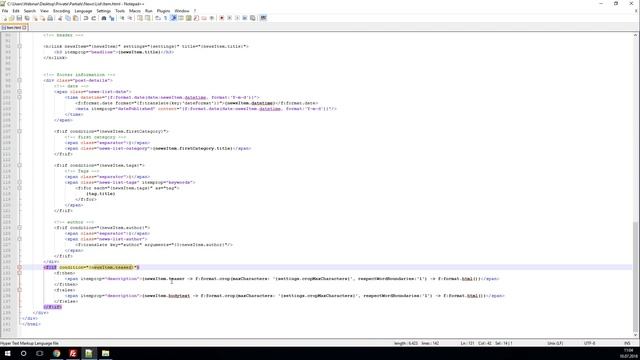The width and height of the screenshot is (640, 360).
Task: Open FileZilla from the taskbar
Action: [73, 353]
